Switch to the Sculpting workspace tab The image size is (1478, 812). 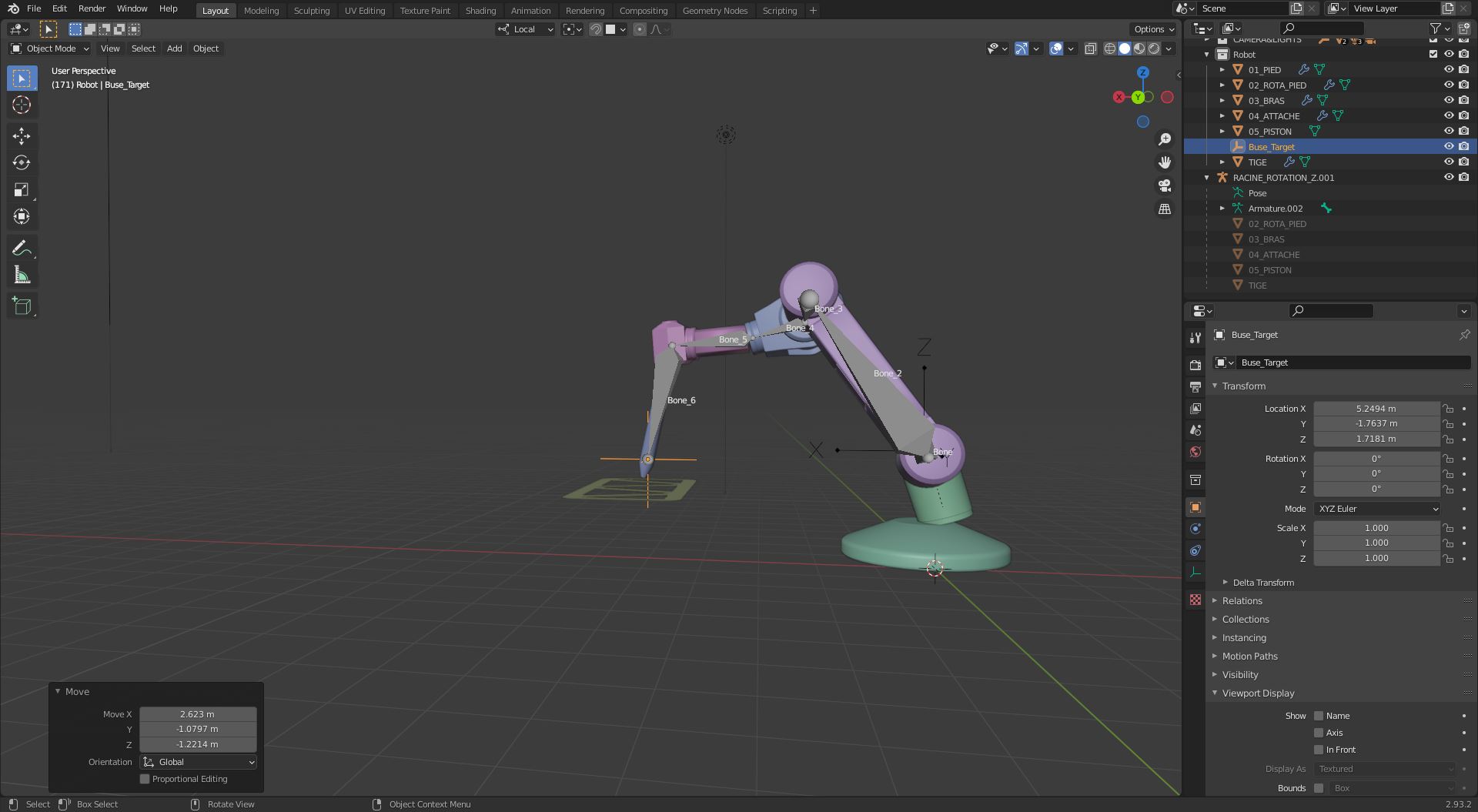[312, 11]
